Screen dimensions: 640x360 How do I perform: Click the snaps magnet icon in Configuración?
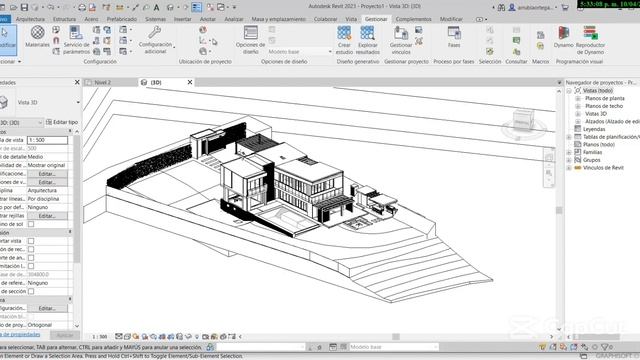[x=56, y=40]
